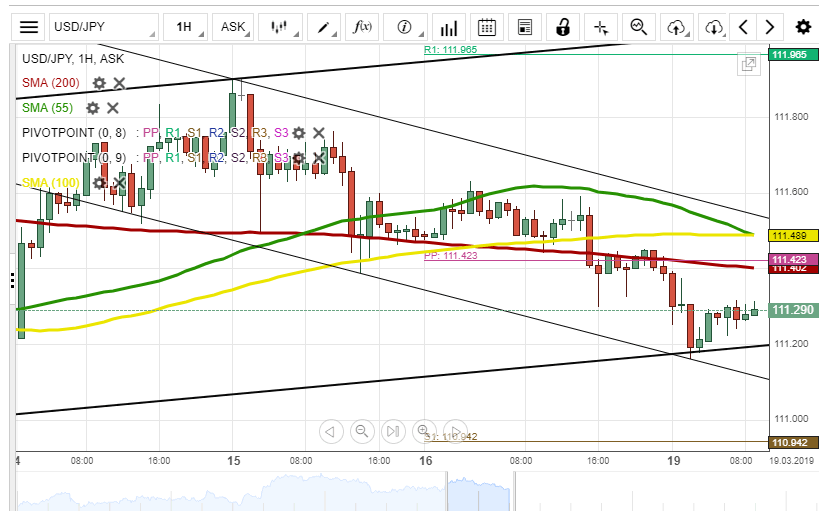Open the hamburger main menu

[x=28, y=27]
